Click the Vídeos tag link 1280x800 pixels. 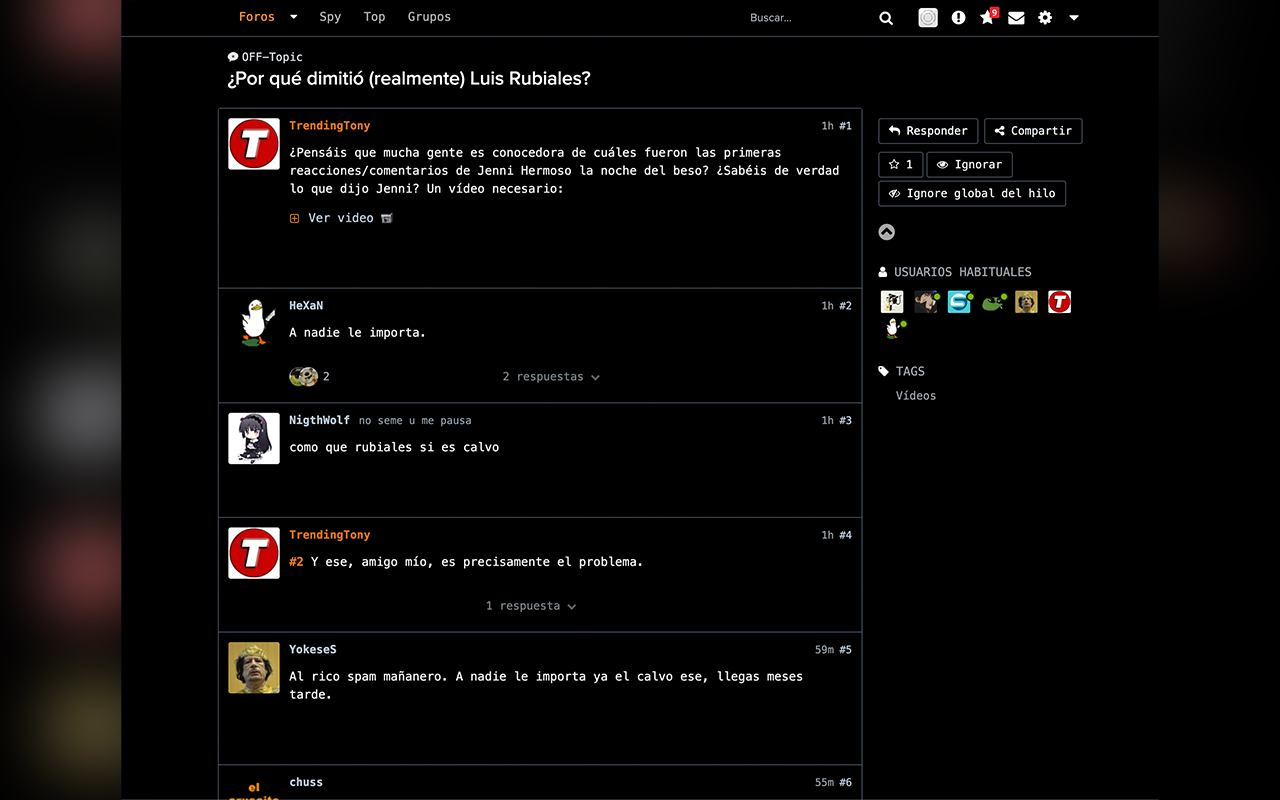coord(916,396)
